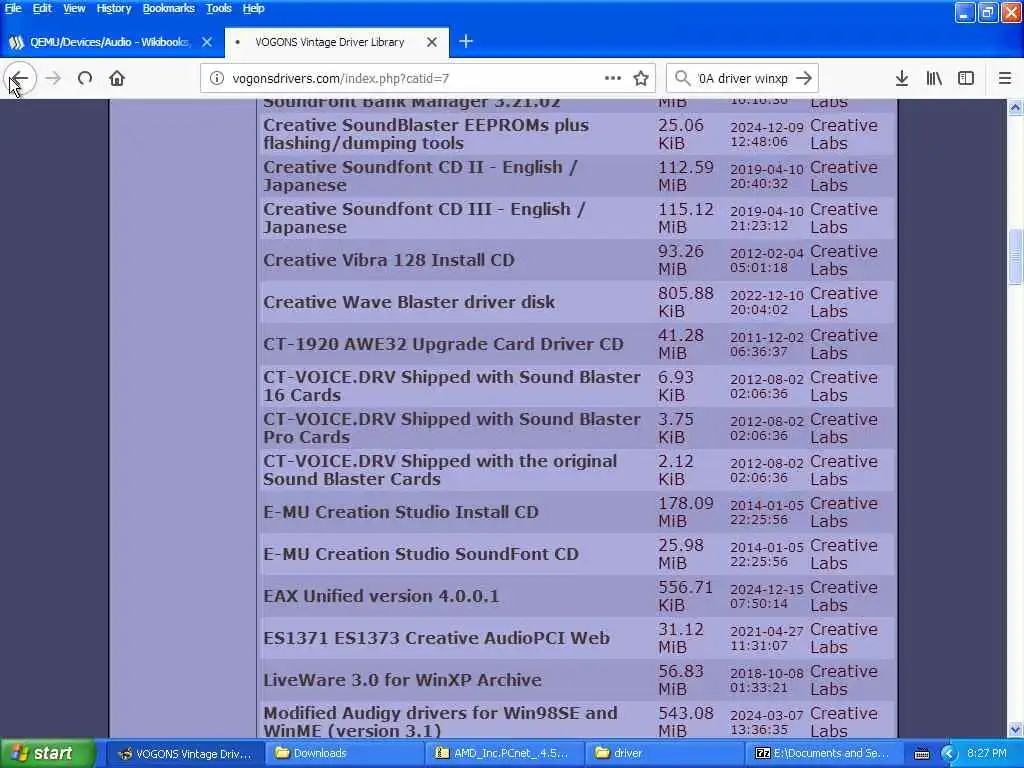The image size is (1024, 768).
Task: Click the 2021-04-27 11:31:07 date cell
Action: click(767, 638)
